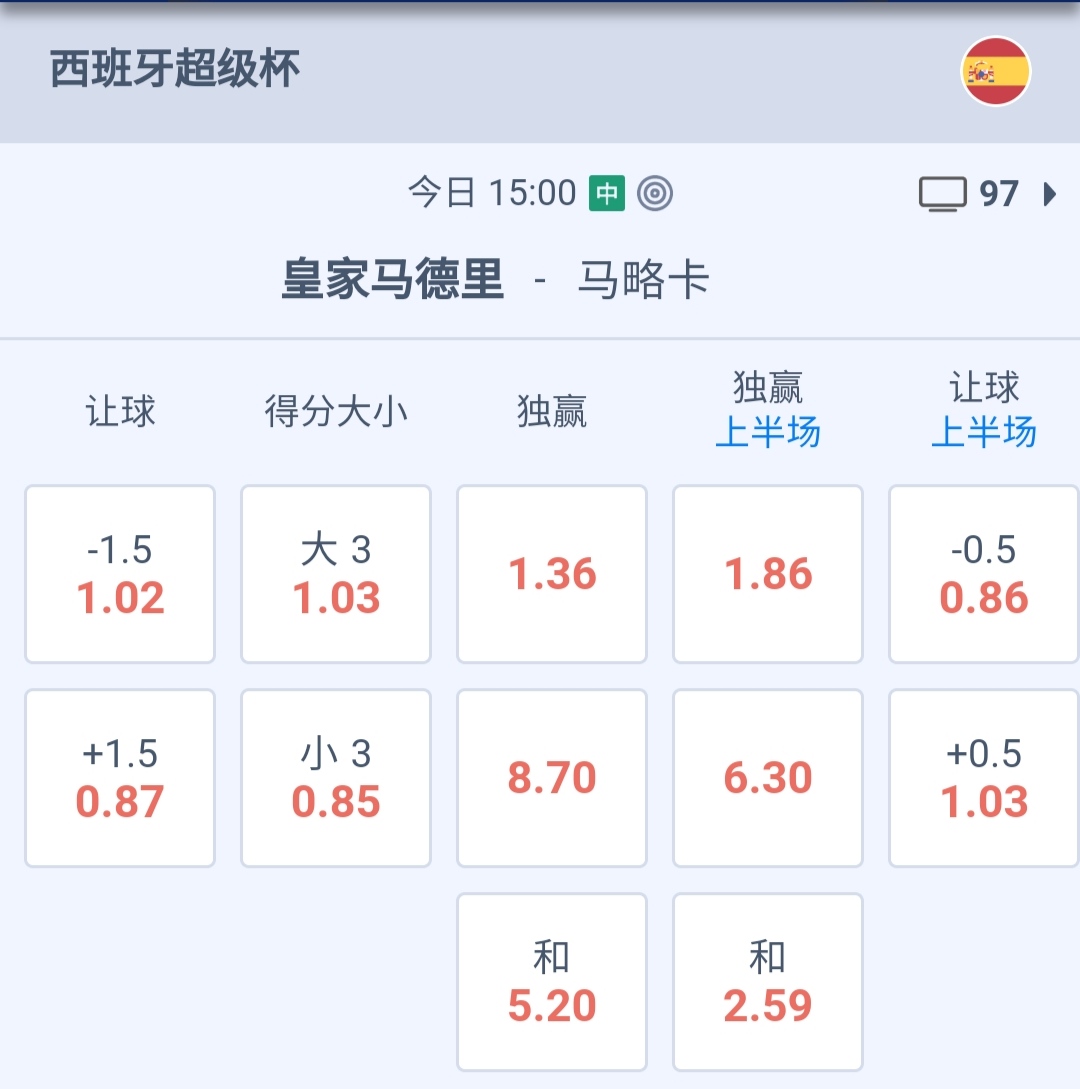Open the 西班牙超级杯 league header

click(x=176, y=71)
